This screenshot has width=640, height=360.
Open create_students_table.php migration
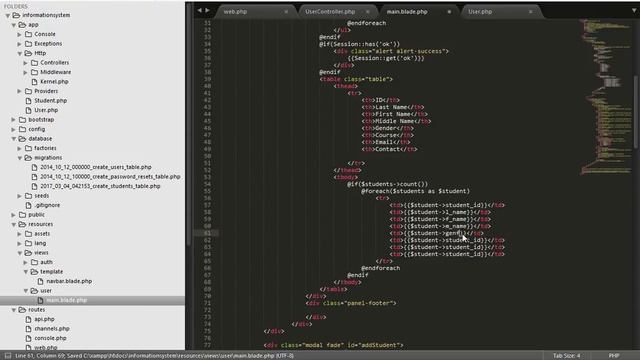pos(100,186)
